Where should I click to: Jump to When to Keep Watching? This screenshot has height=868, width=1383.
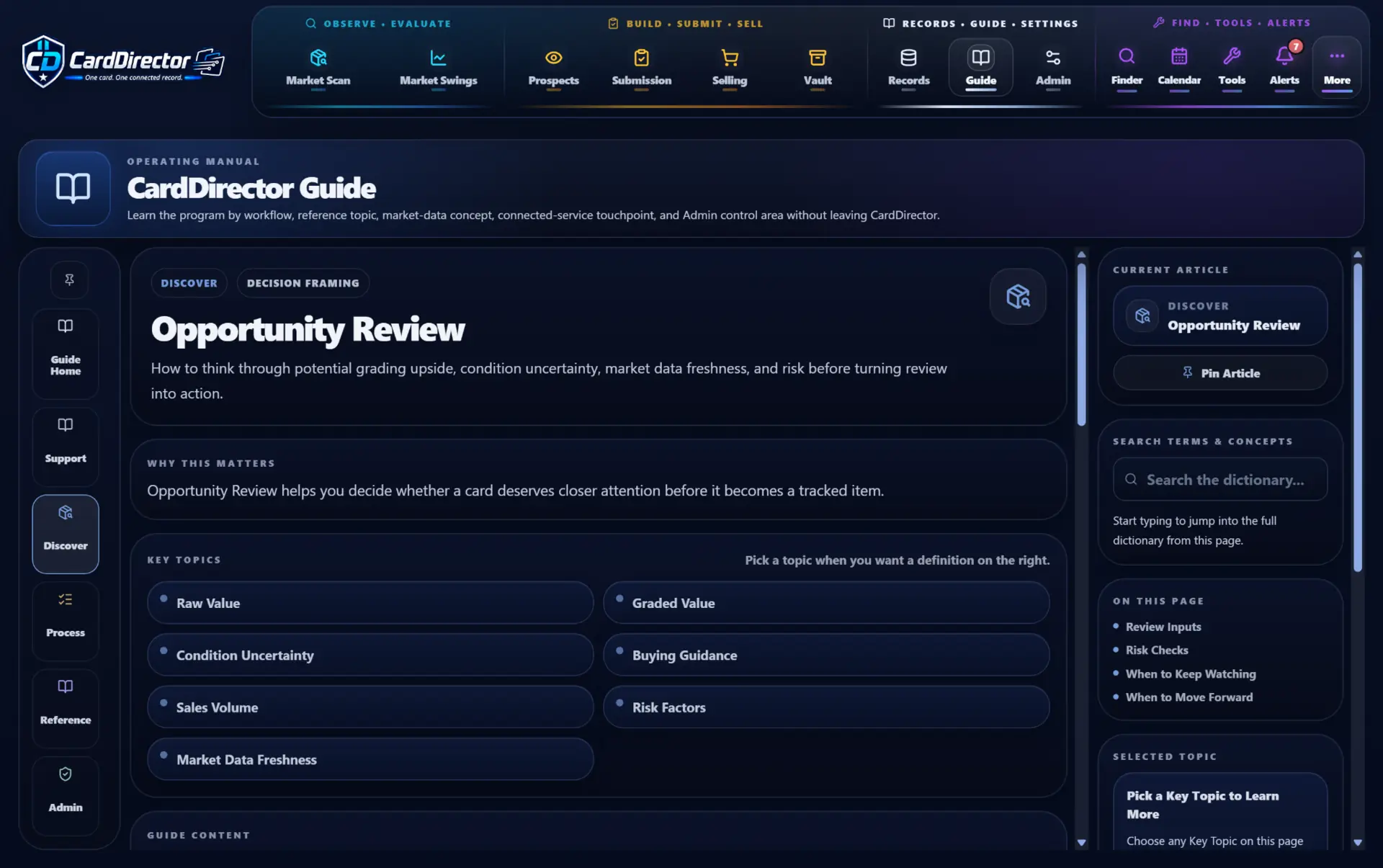(1191, 674)
